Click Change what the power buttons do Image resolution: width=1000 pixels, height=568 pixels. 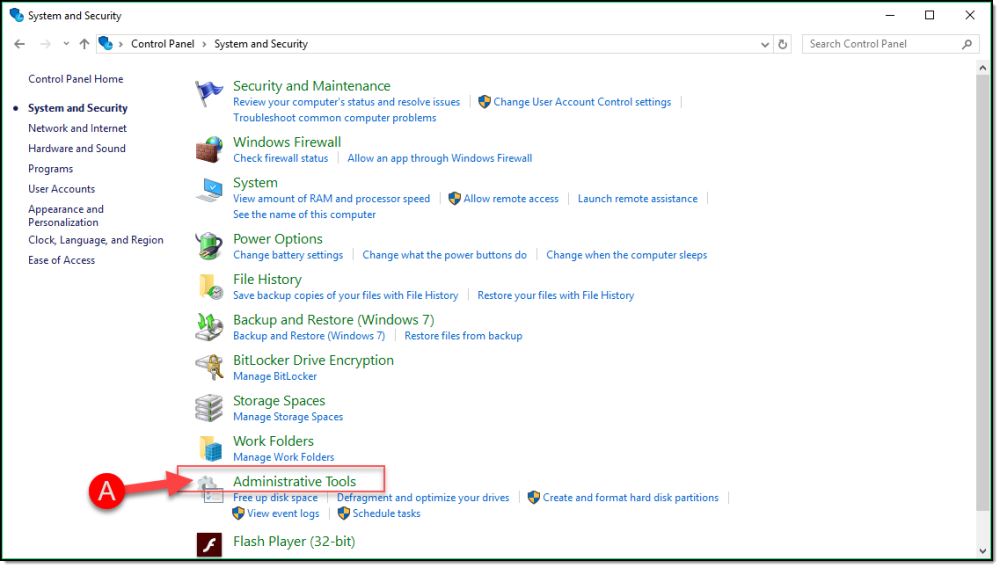pyautogui.click(x=445, y=255)
